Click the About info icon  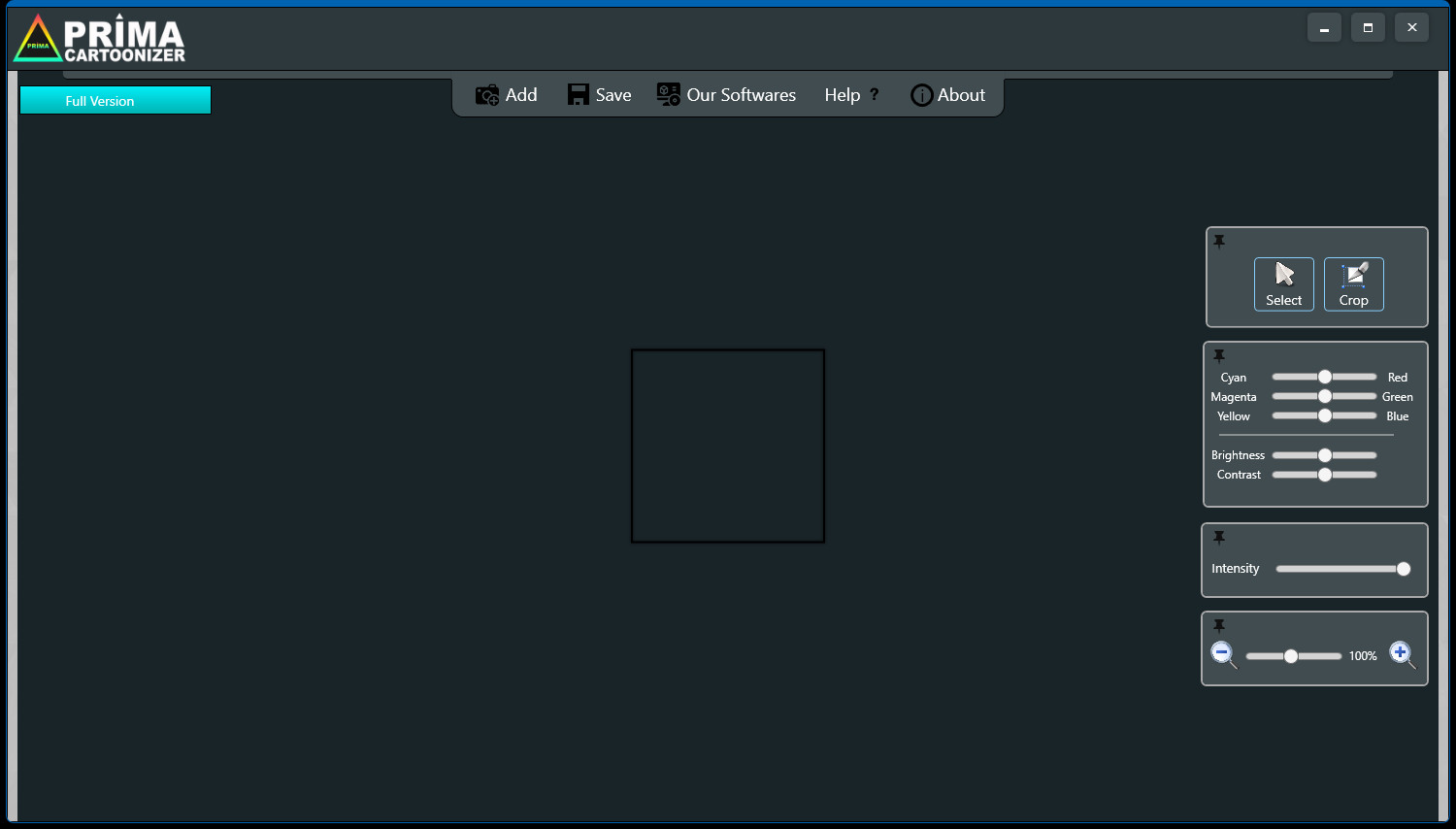point(921,95)
